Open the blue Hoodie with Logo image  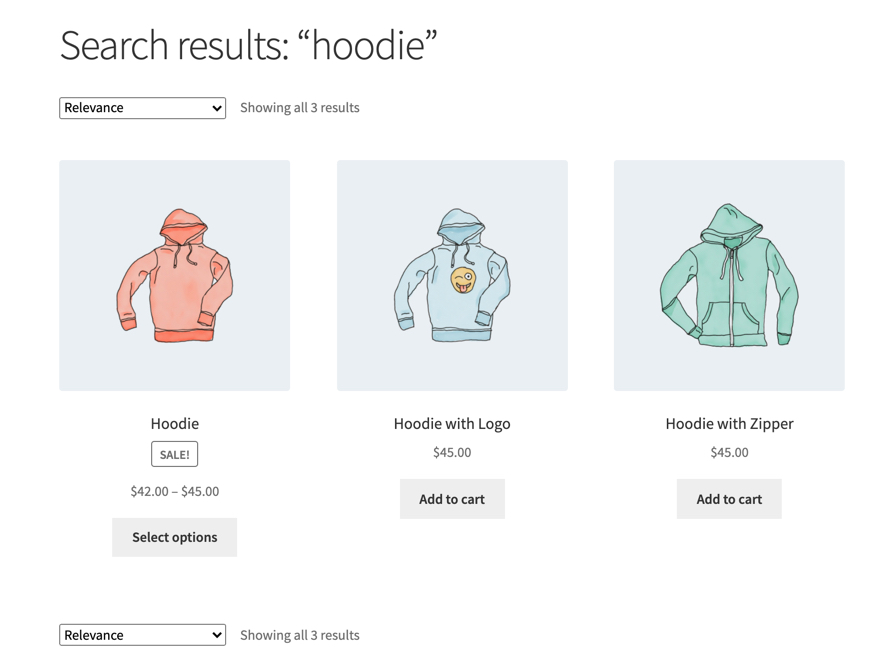pos(452,275)
